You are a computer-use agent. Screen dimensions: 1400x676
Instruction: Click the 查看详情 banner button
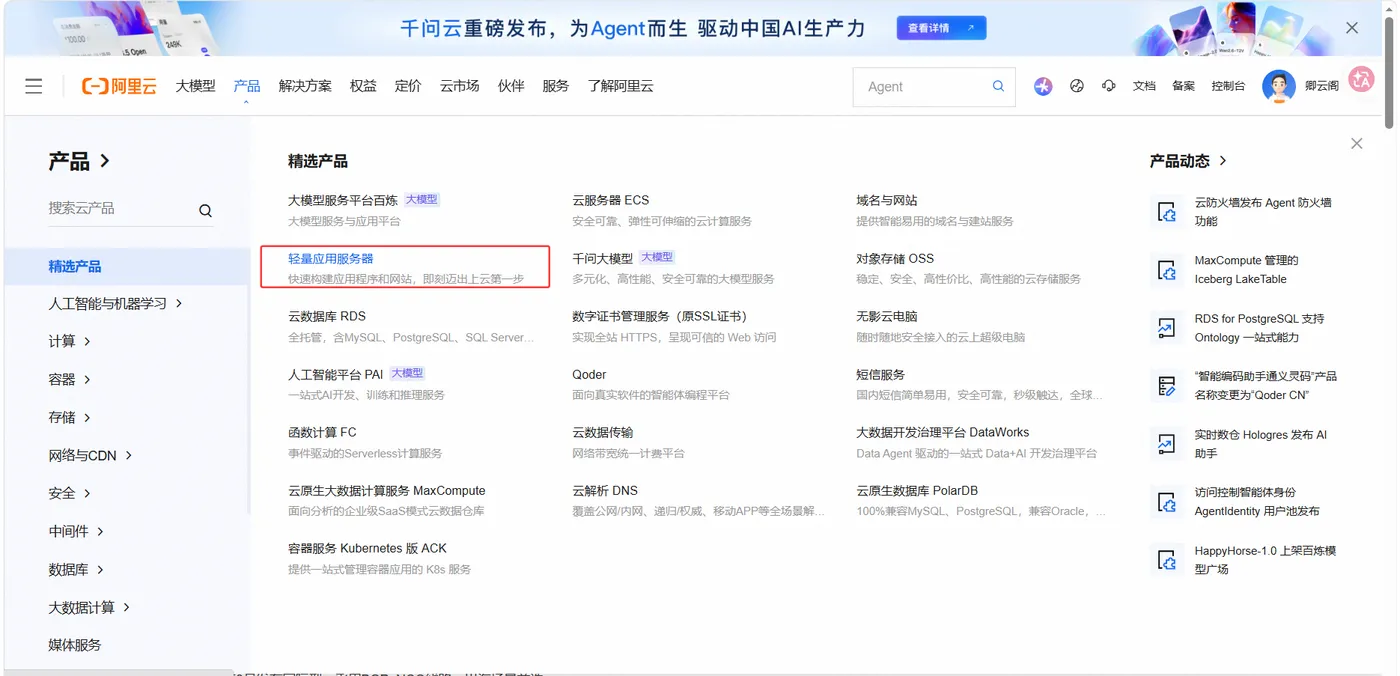(941, 28)
